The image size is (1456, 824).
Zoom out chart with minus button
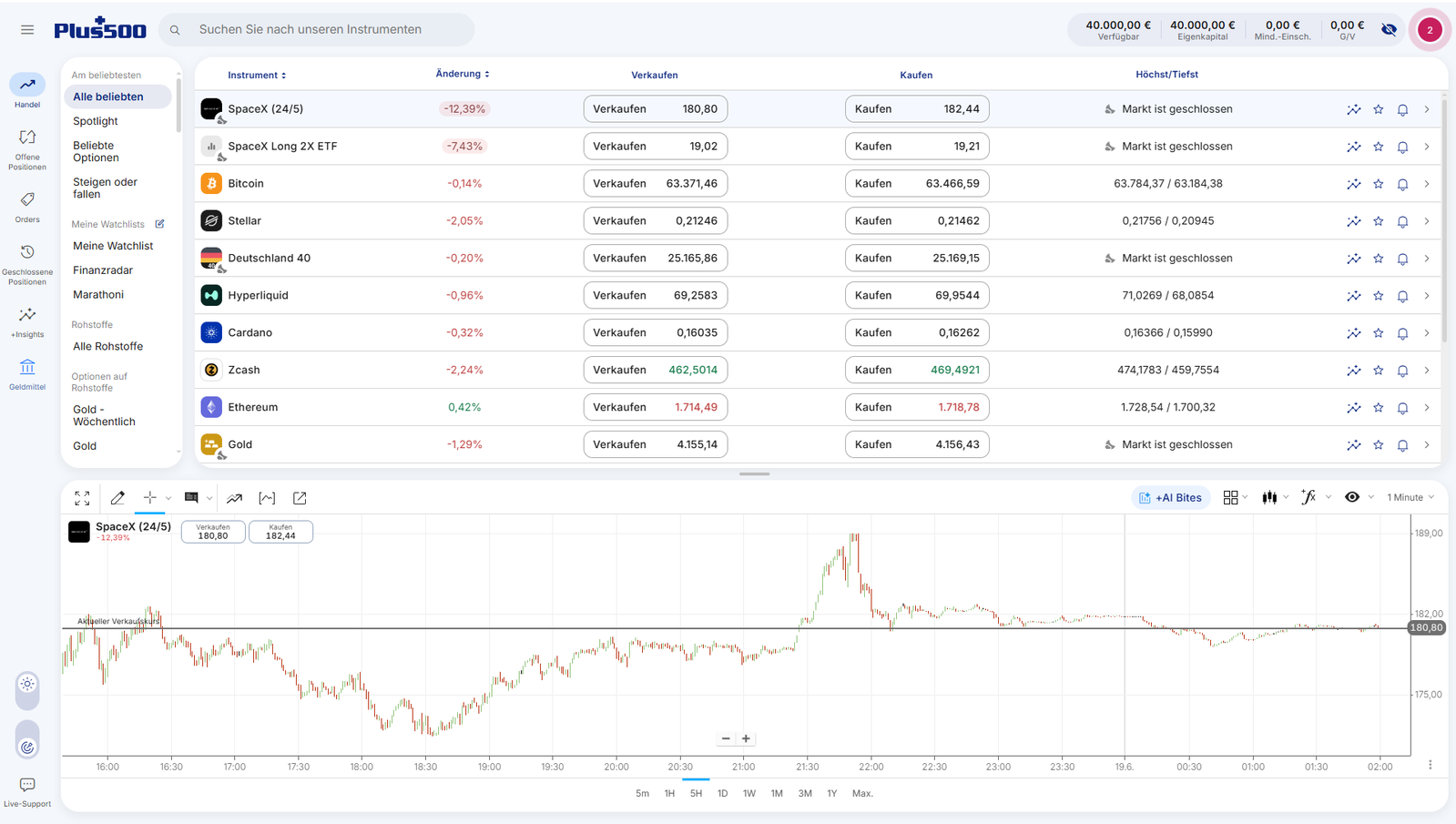[726, 739]
